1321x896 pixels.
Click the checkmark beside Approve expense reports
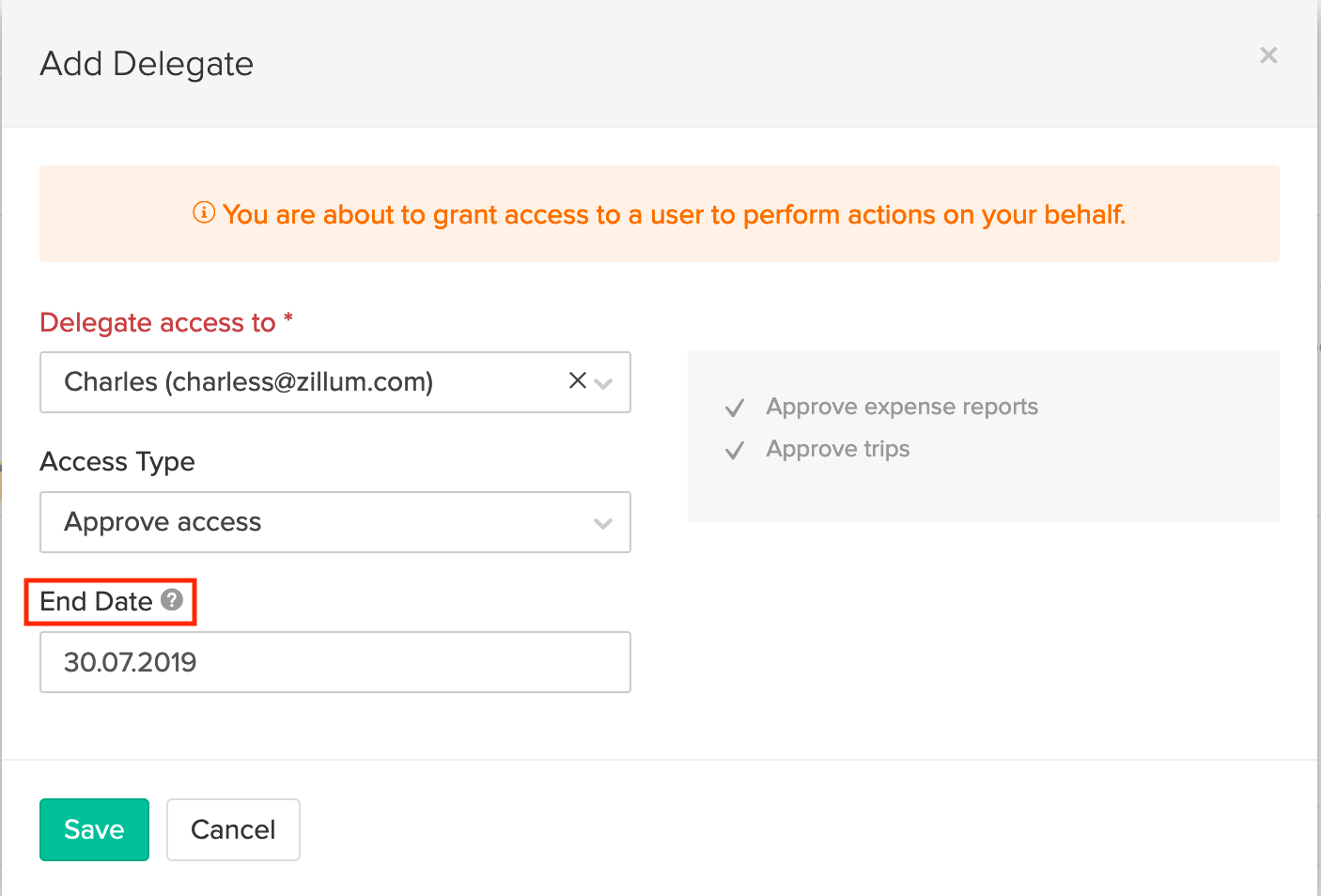click(x=734, y=408)
